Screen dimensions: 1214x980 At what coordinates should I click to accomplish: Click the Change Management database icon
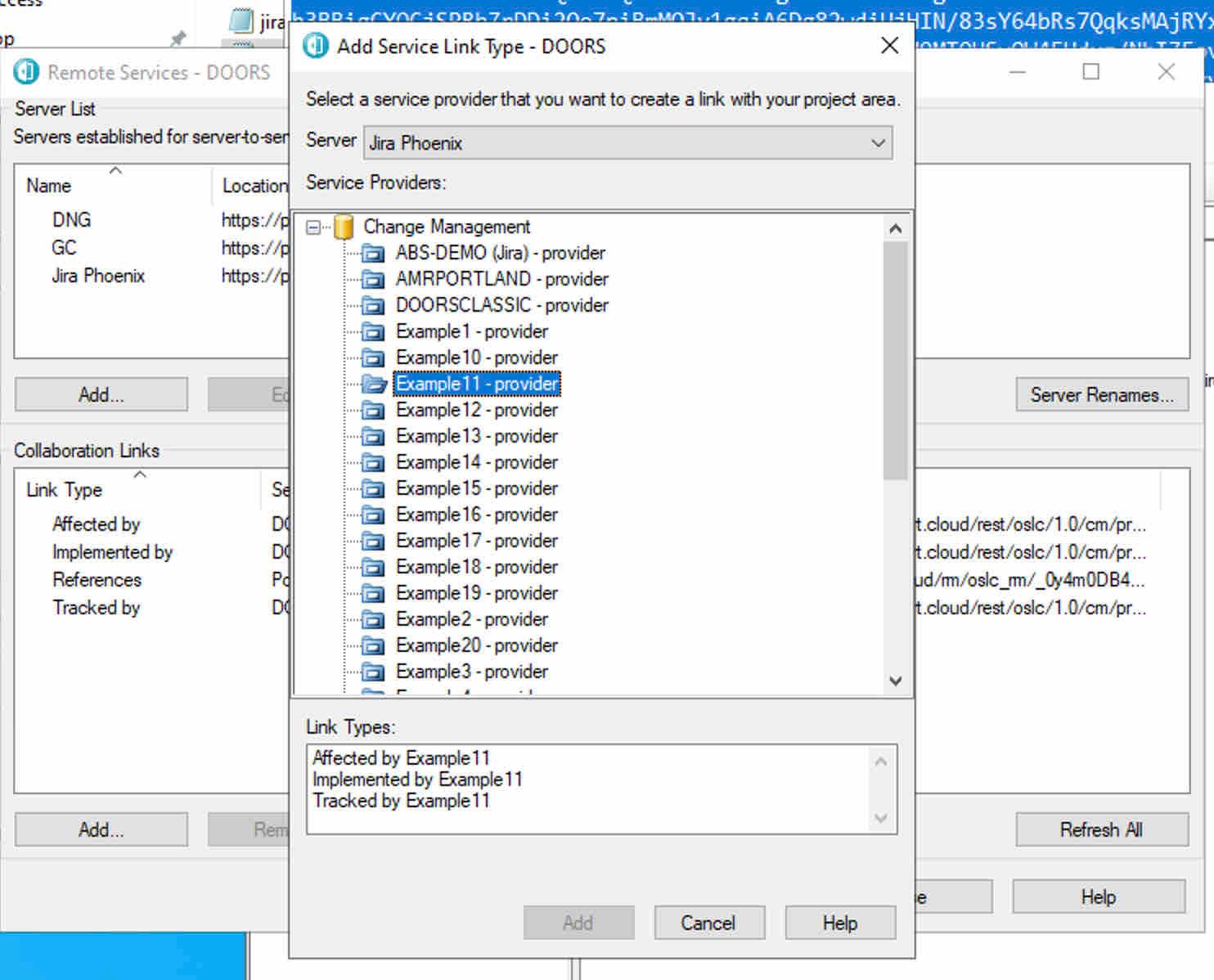point(344,227)
